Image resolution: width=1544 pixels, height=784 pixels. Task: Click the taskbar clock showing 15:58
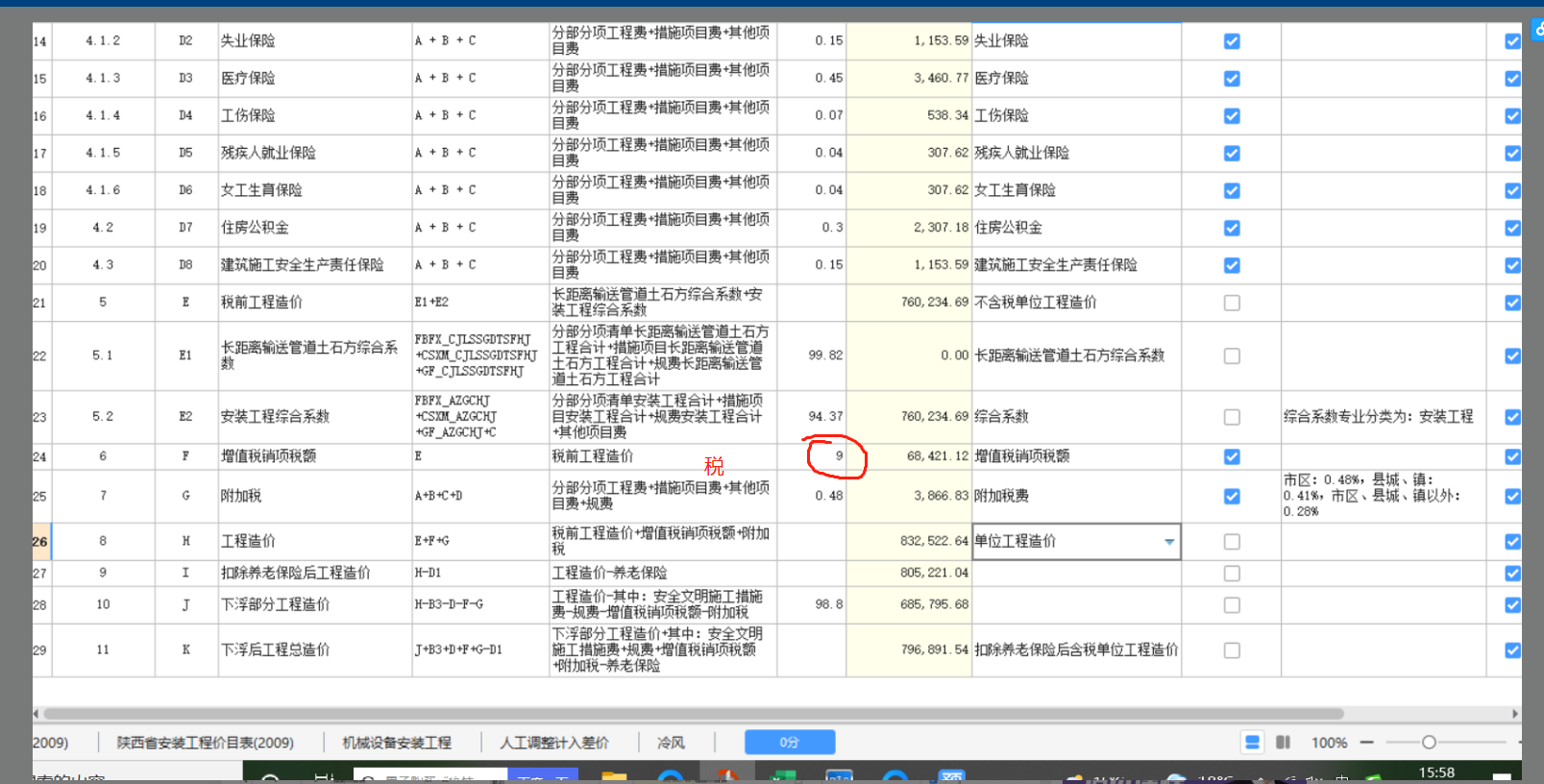coord(1436,772)
